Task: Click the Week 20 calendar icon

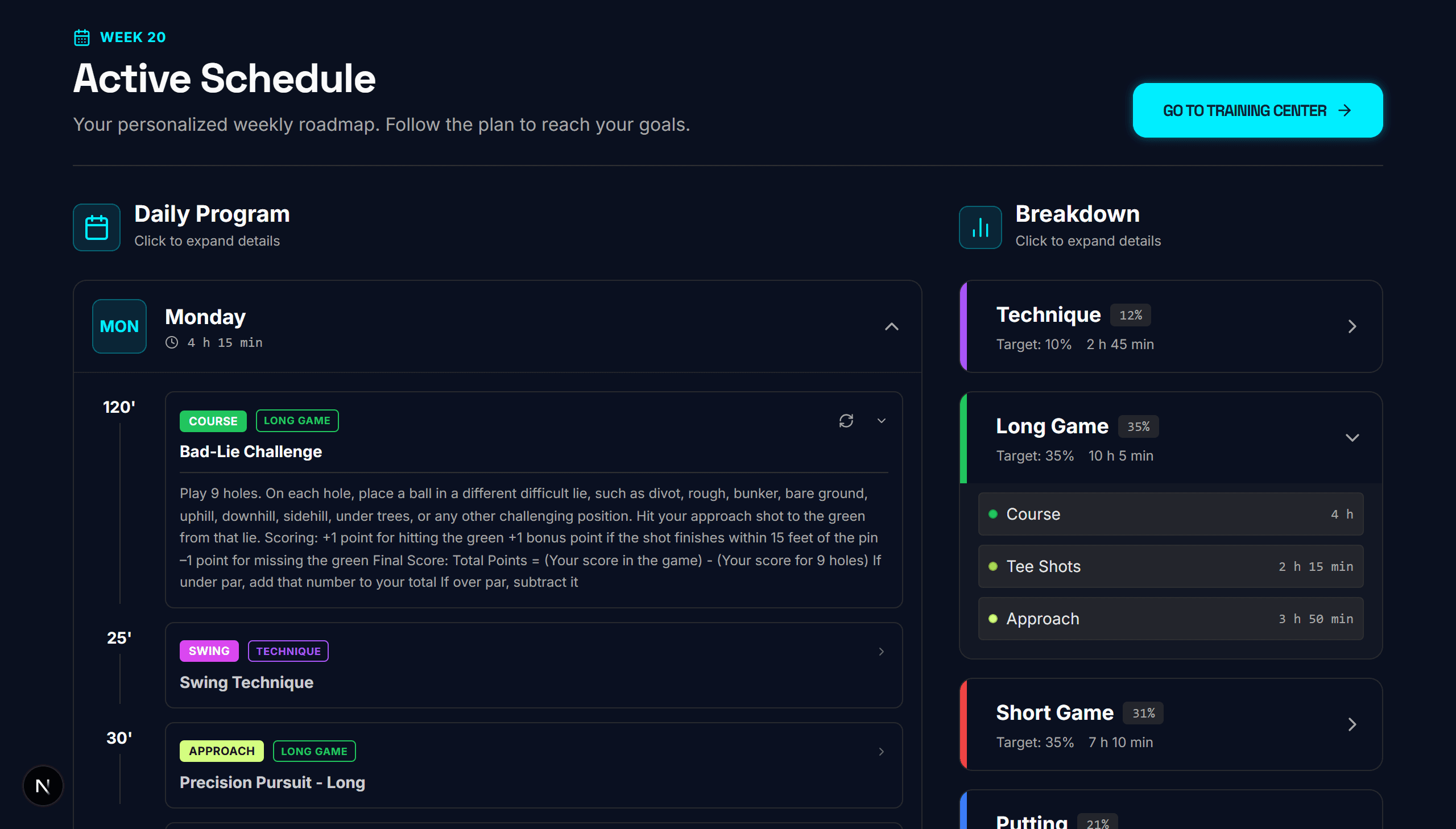Action: [x=82, y=38]
